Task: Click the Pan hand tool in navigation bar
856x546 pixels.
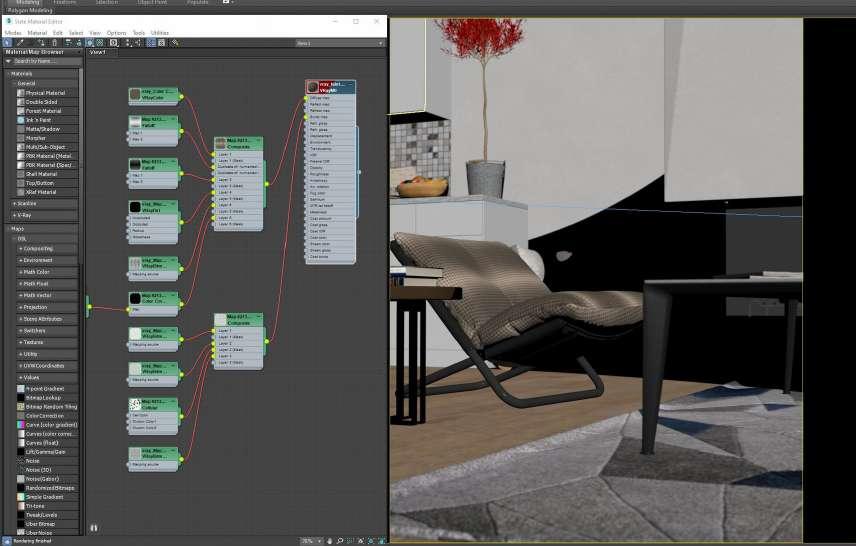Action: 329,541
